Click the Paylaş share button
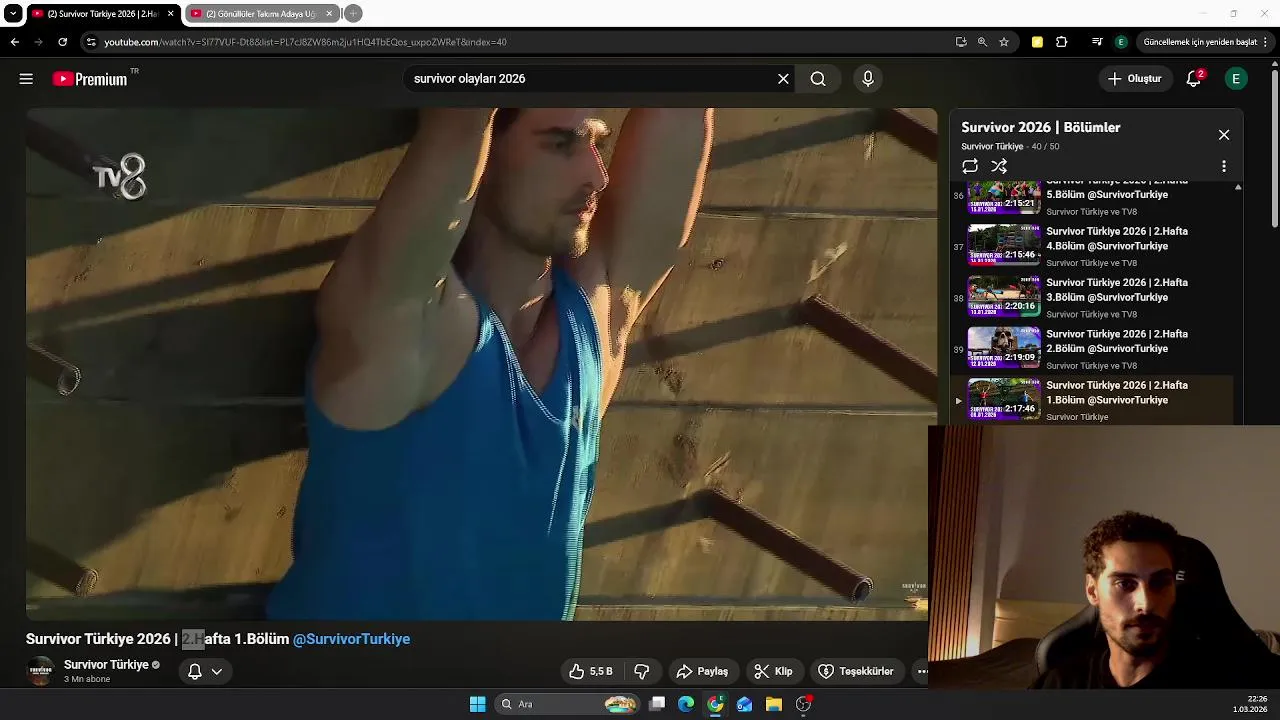Screen dimensions: 1280x720 [702, 671]
